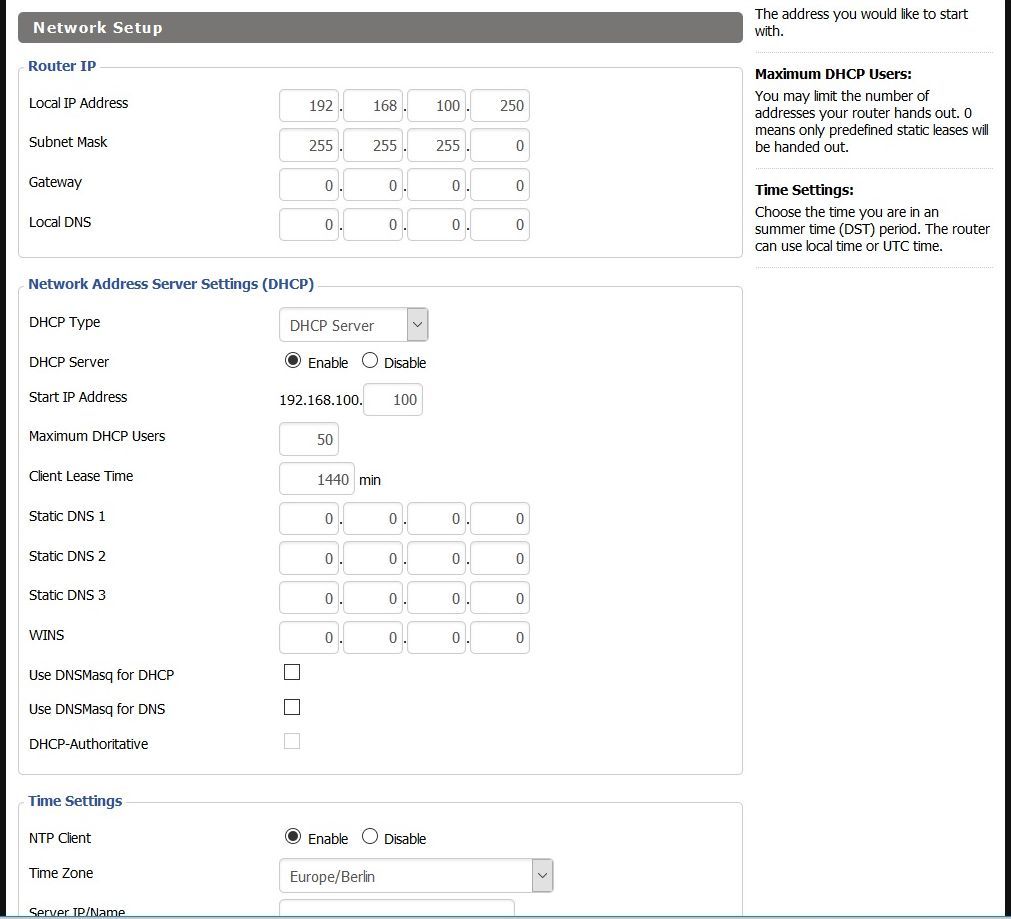The image size is (1011, 919).
Task: Click the Client Lease Time label
Action: 81,476
